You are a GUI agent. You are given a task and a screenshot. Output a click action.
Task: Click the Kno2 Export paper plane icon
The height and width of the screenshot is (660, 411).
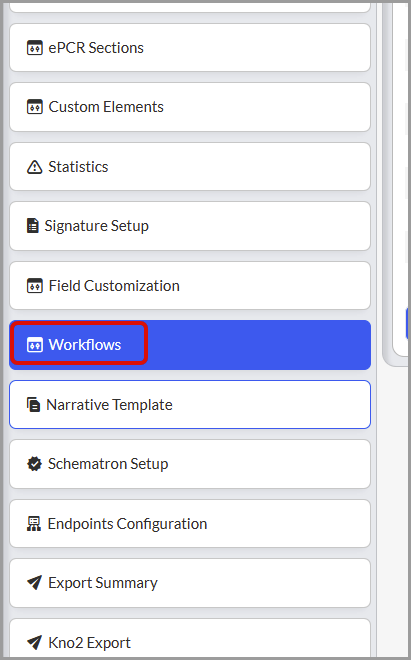tap(34, 642)
